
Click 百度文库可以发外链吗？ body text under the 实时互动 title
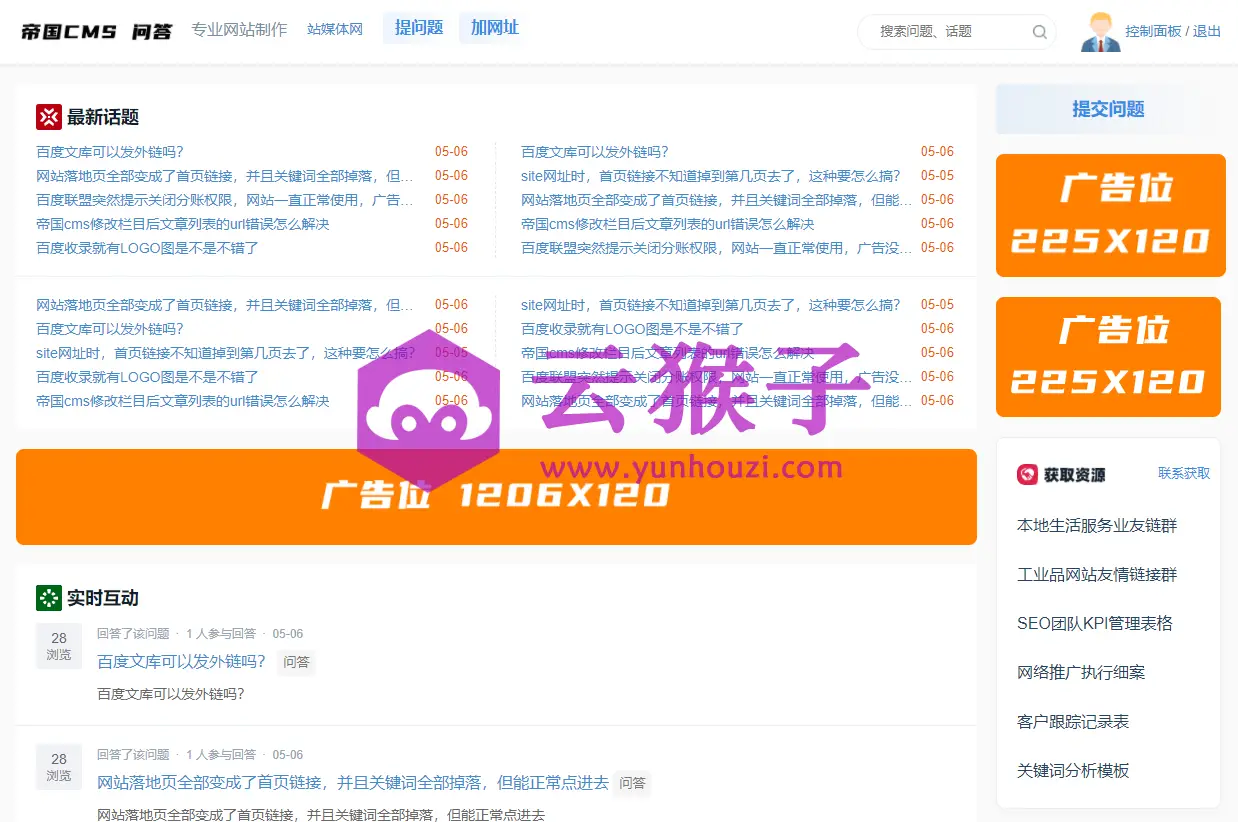170,694
